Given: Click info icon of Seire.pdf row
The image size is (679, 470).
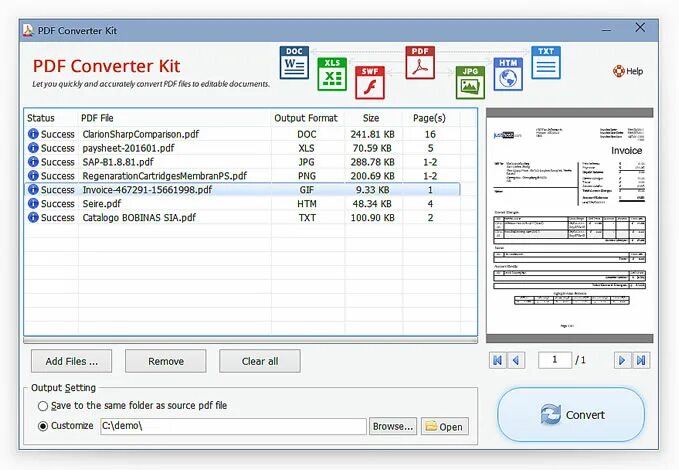Looking at the screenshot, I should (x=33, y=203).
